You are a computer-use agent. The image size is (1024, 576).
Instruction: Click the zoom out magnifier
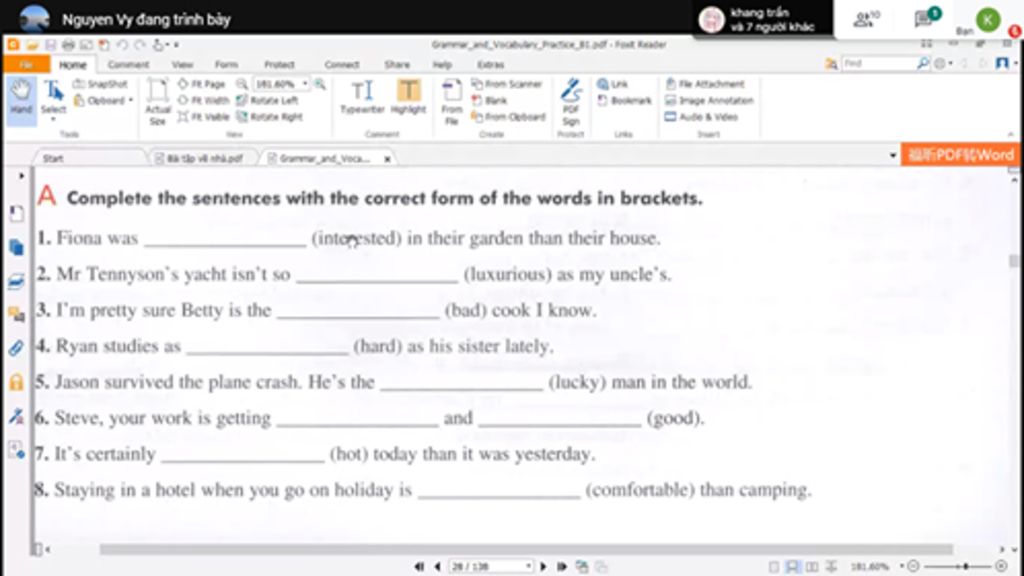pyautogui.click(x=242, y=84)
